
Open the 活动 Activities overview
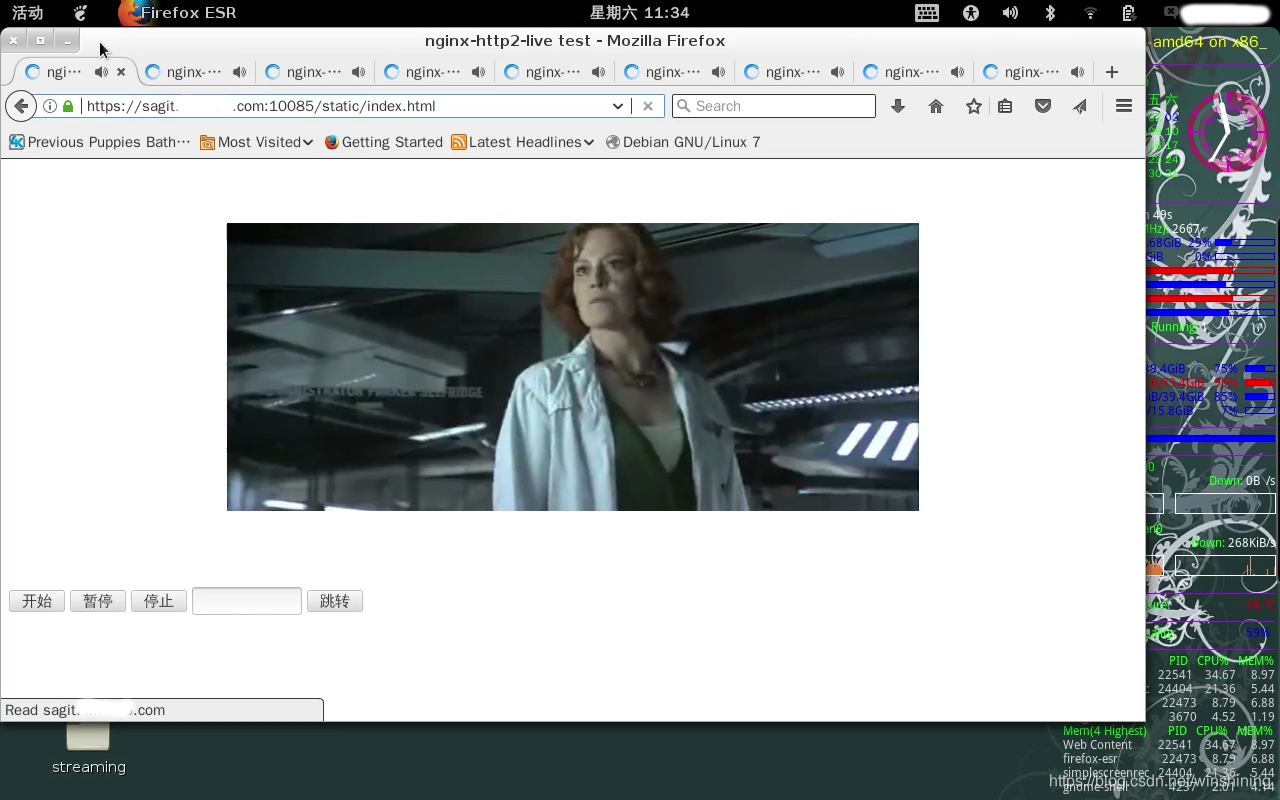(x=27, y=13)
